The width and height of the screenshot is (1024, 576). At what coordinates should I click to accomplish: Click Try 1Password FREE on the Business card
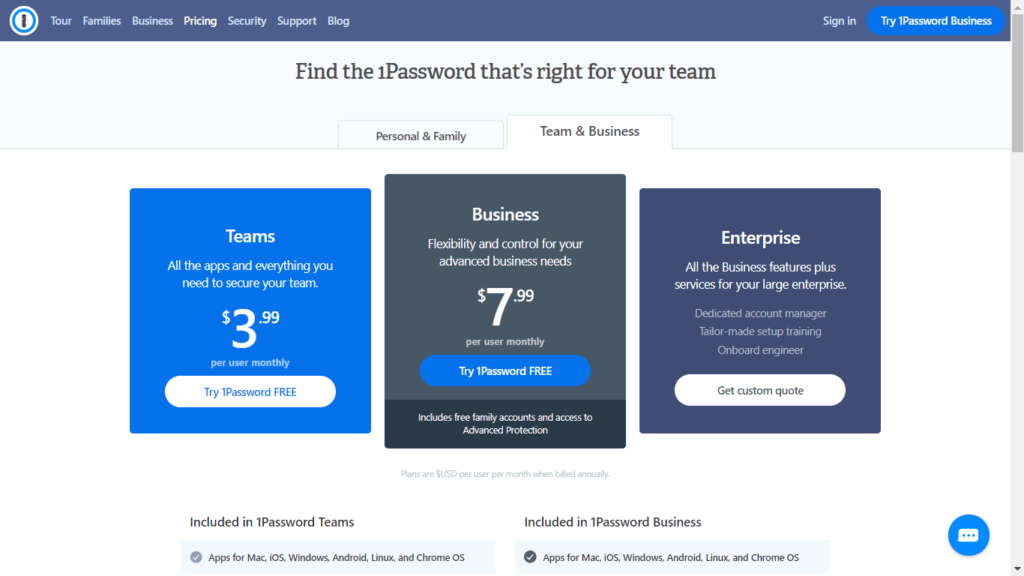point(504,370)
